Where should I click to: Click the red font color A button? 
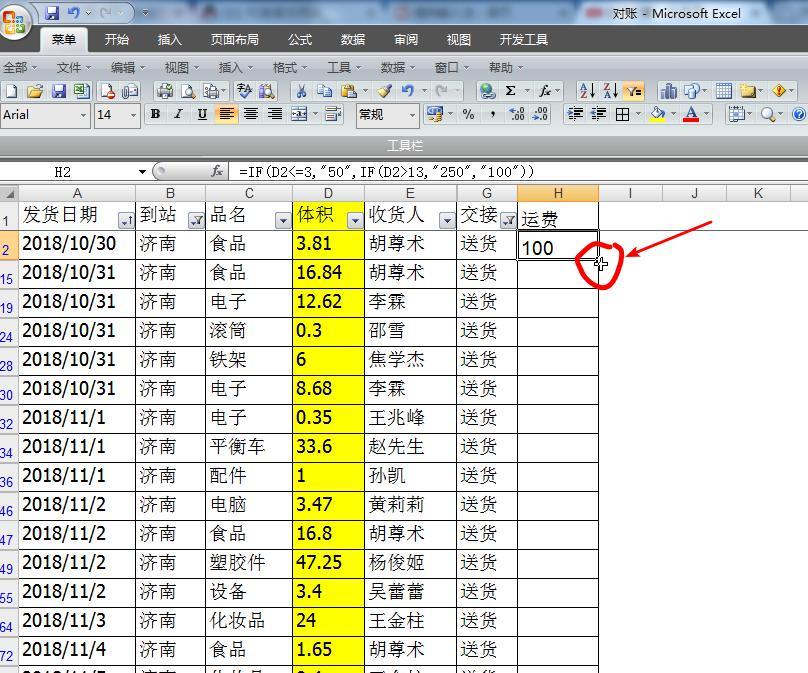click(x=691, y=114)
